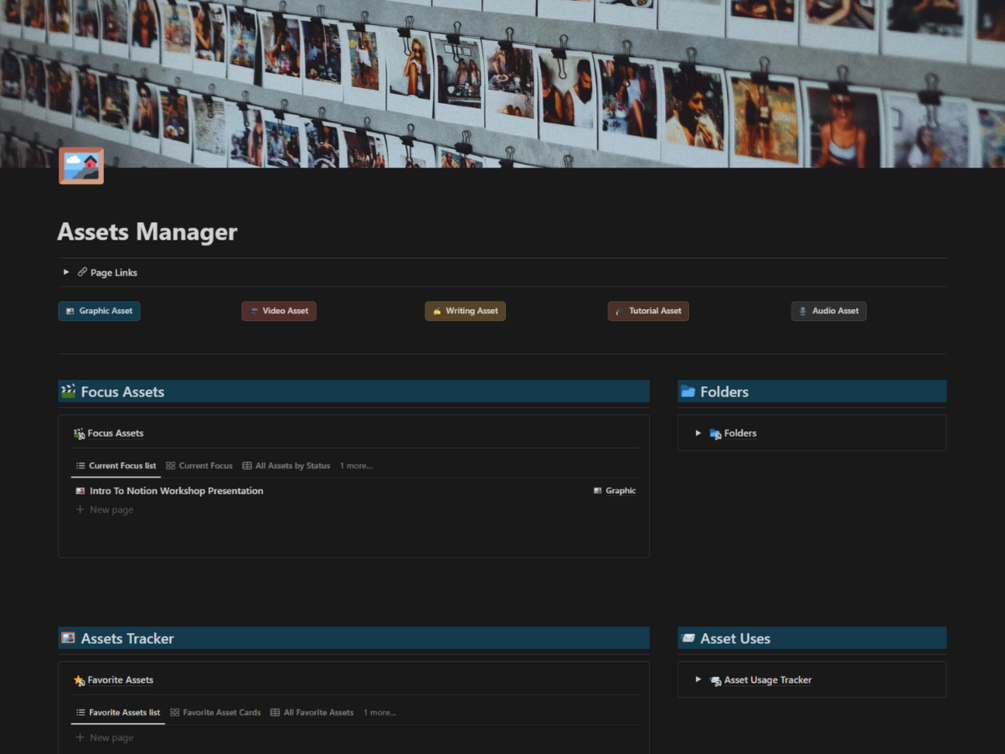Click the Focus Assets database icon
The width and height of the screenshot is (1005, 754).
pos(79,433)
